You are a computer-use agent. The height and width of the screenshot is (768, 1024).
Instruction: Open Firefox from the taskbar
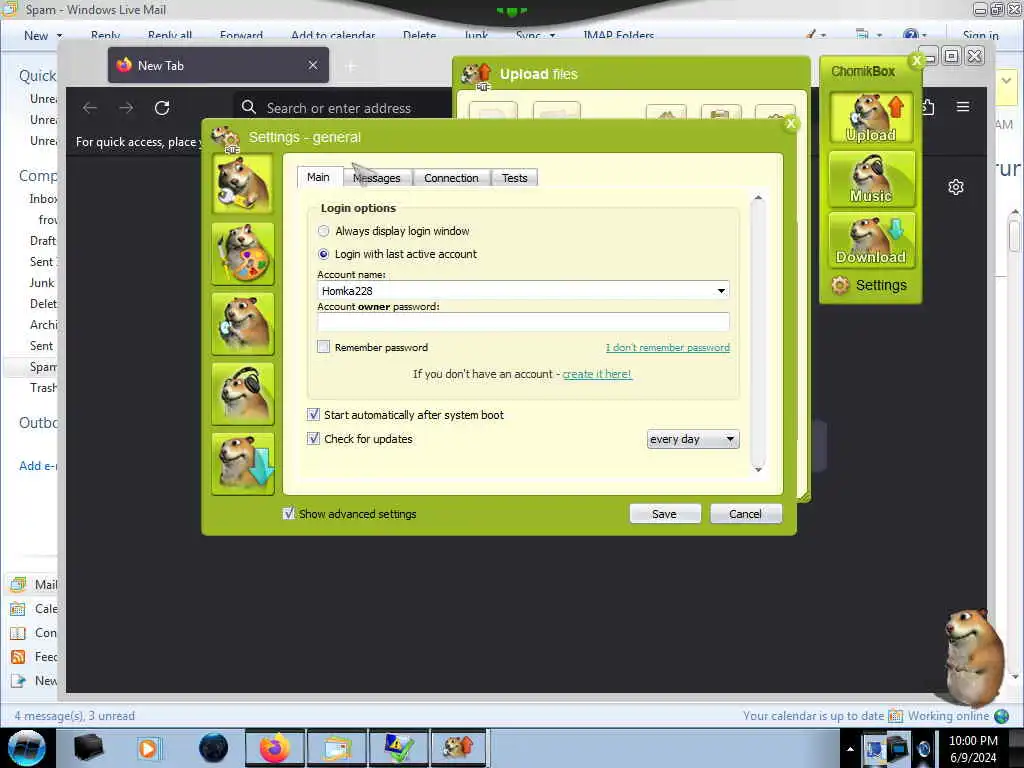[x=275, y=748]
